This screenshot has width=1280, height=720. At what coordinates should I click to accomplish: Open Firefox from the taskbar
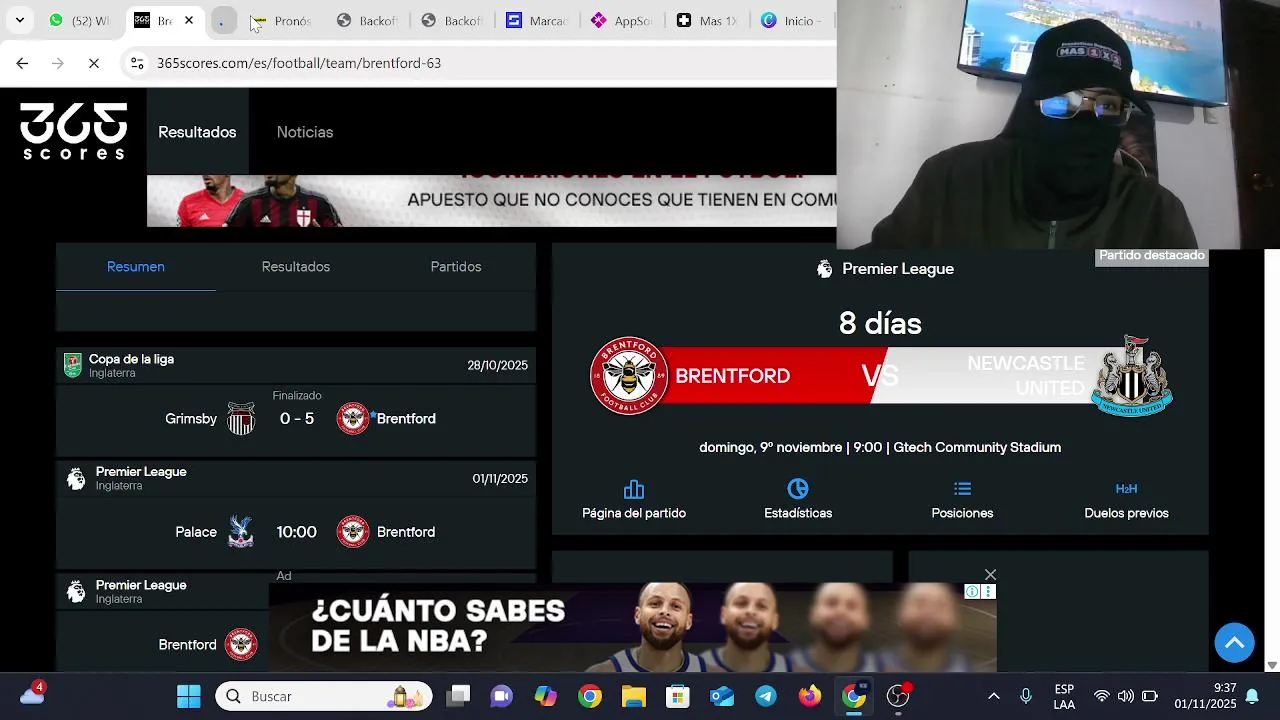[x=810, y=696]
